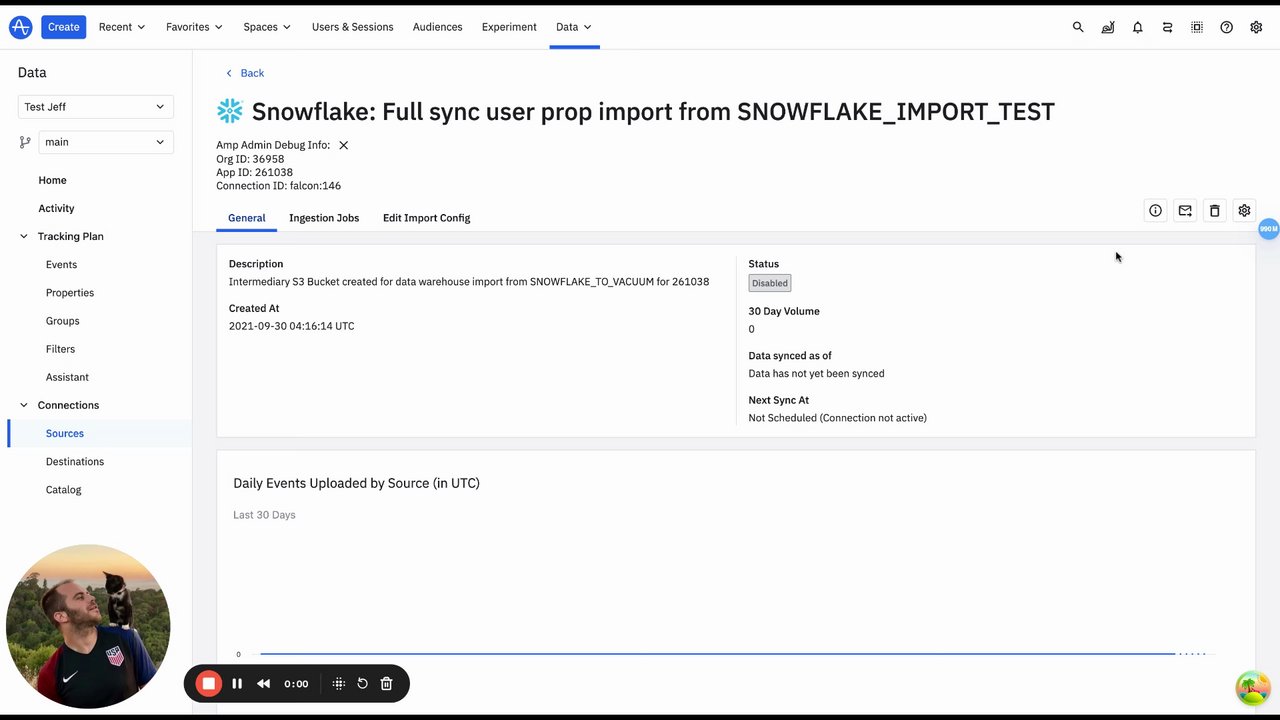Collapse the Tracking Plan section
The image size is (1280, 720).
[24, 237]
